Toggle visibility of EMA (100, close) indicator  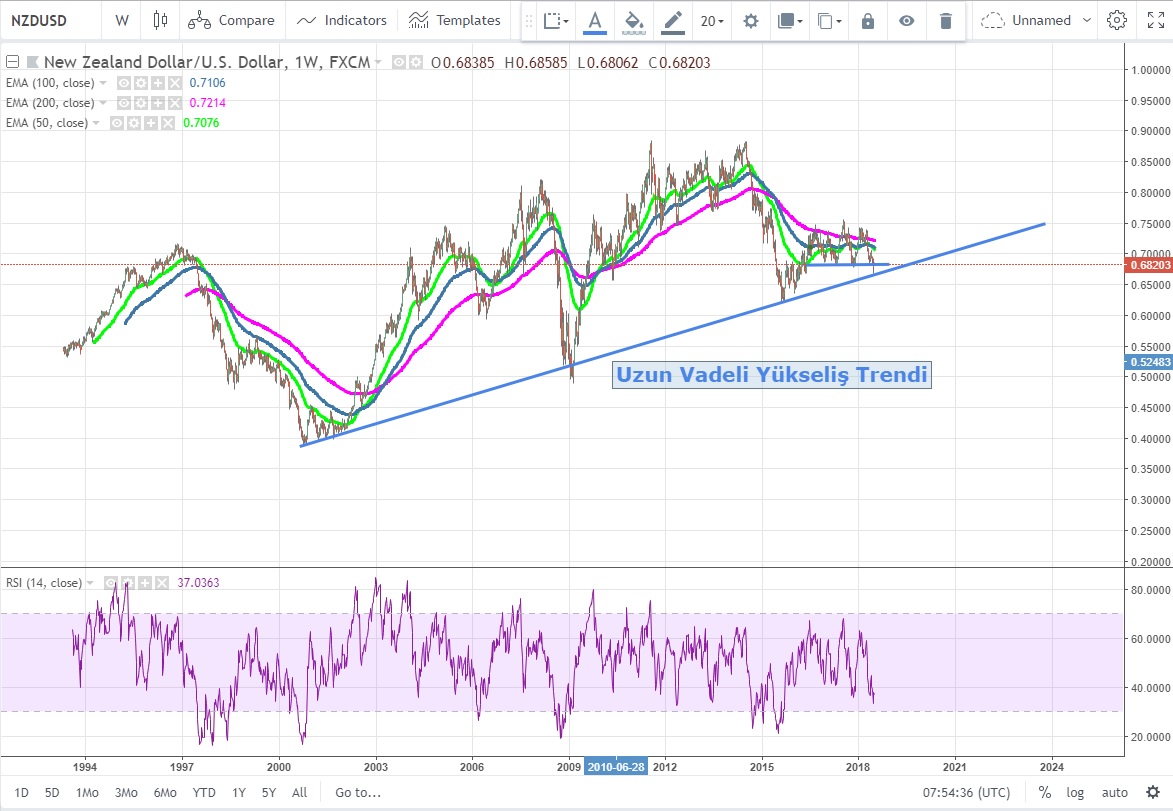pyautogui.click(x=125, y=83)
